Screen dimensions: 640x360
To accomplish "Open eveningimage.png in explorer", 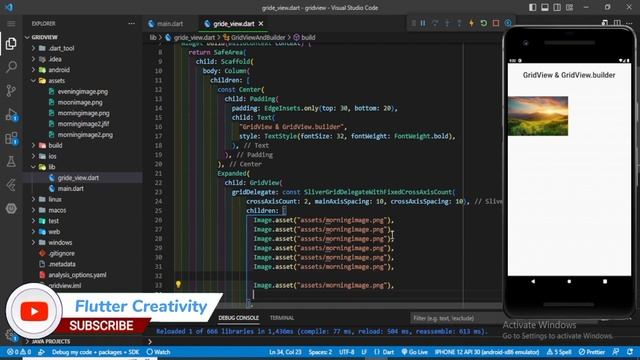I will 83,91.
